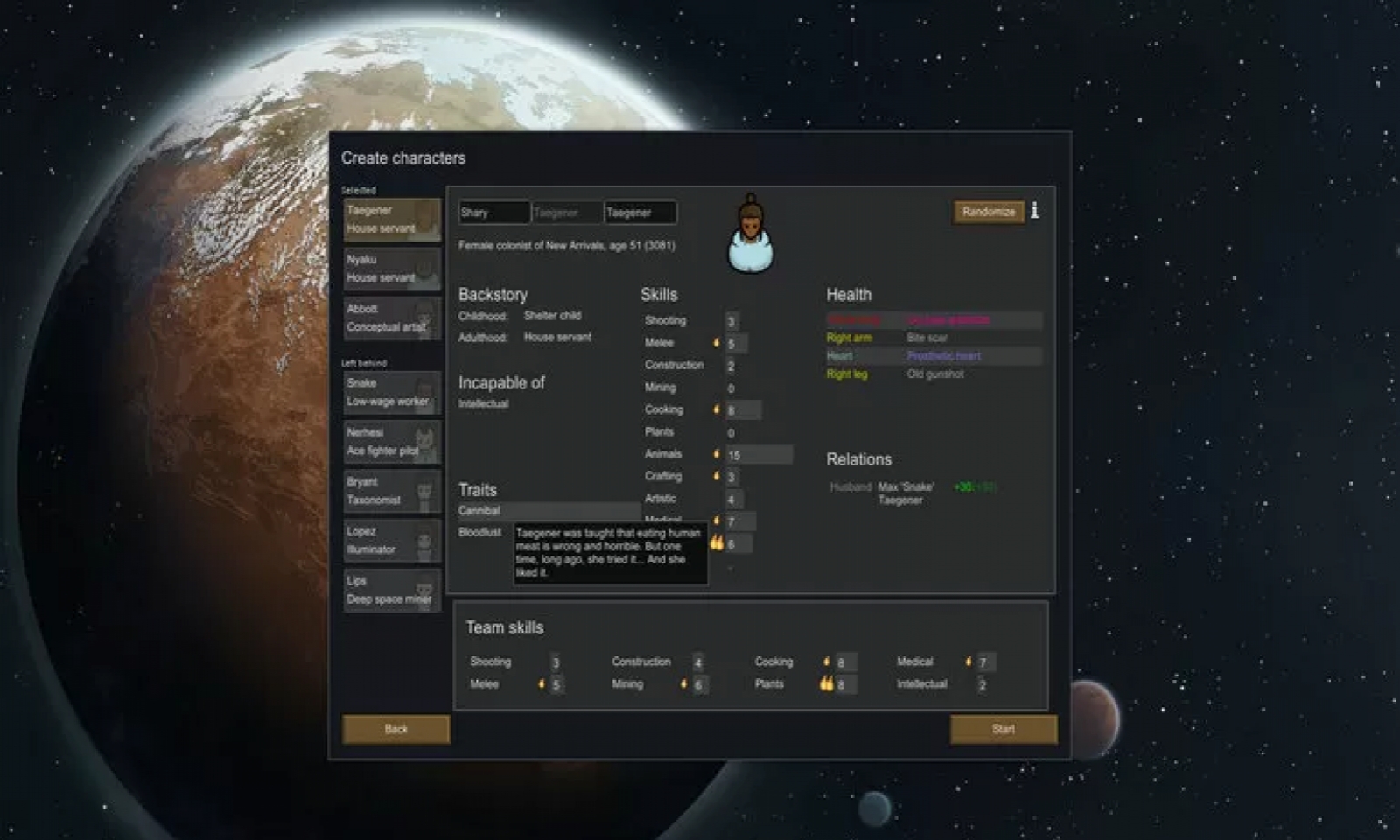Click Husband Max 'Snake' Taegener relation
The width and height of the screenshot is (1400, 840).
913,493
